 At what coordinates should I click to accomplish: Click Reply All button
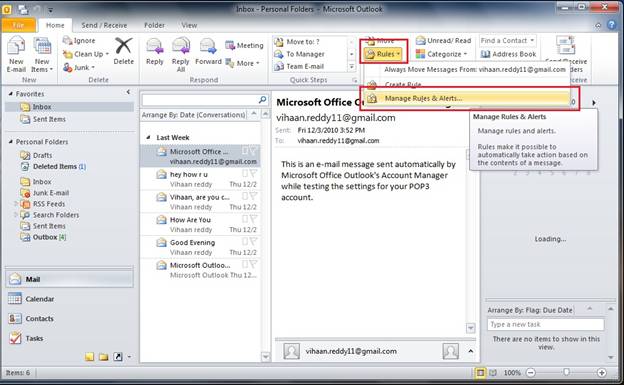pos(181,54)
